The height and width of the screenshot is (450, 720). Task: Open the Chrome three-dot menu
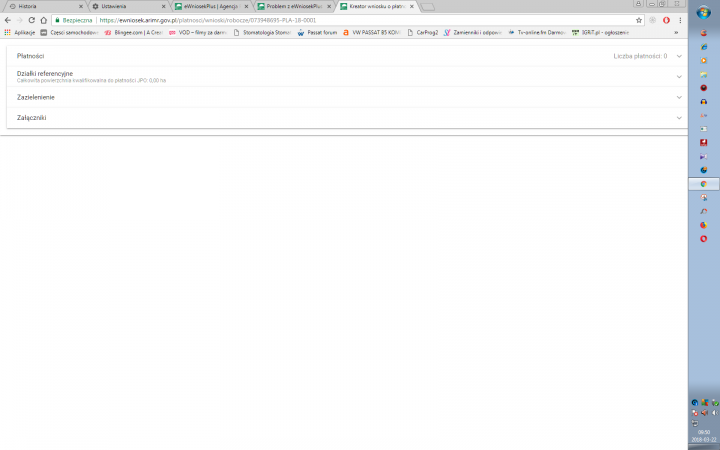click(679, 19)
